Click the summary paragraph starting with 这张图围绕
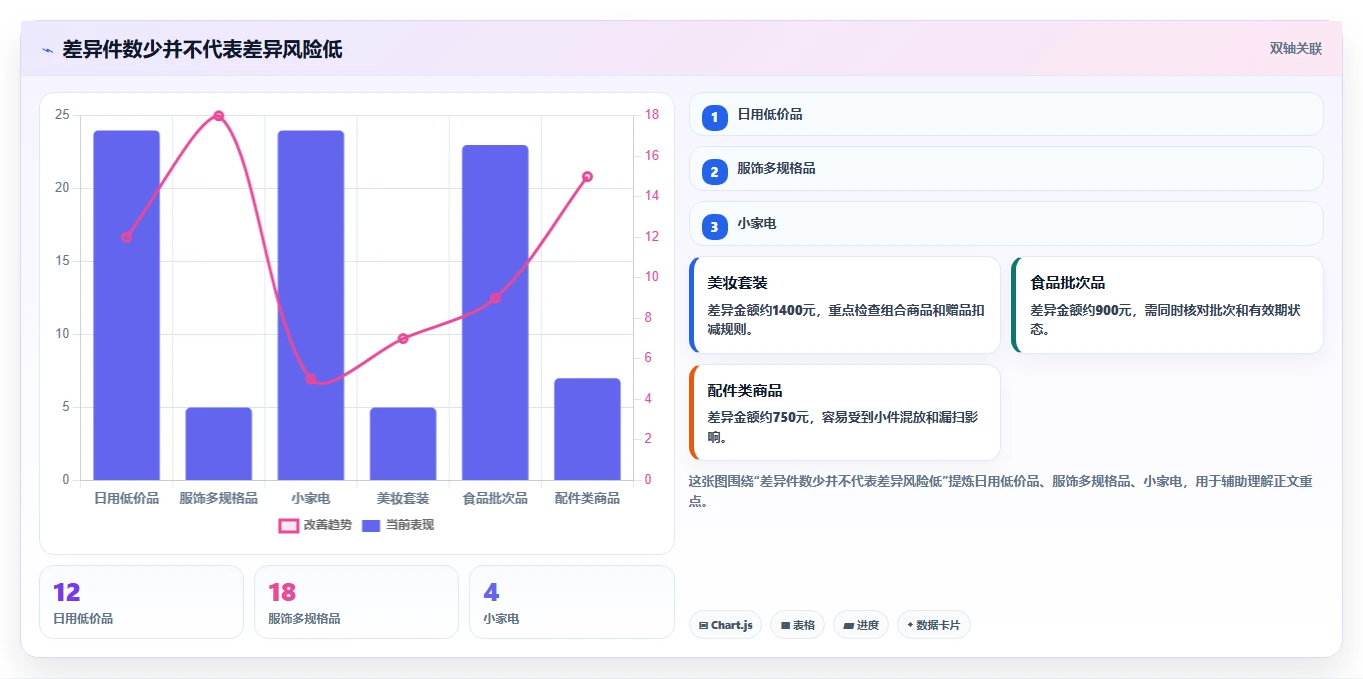Screen dimensions: 1363x679 coord(1000,491)
